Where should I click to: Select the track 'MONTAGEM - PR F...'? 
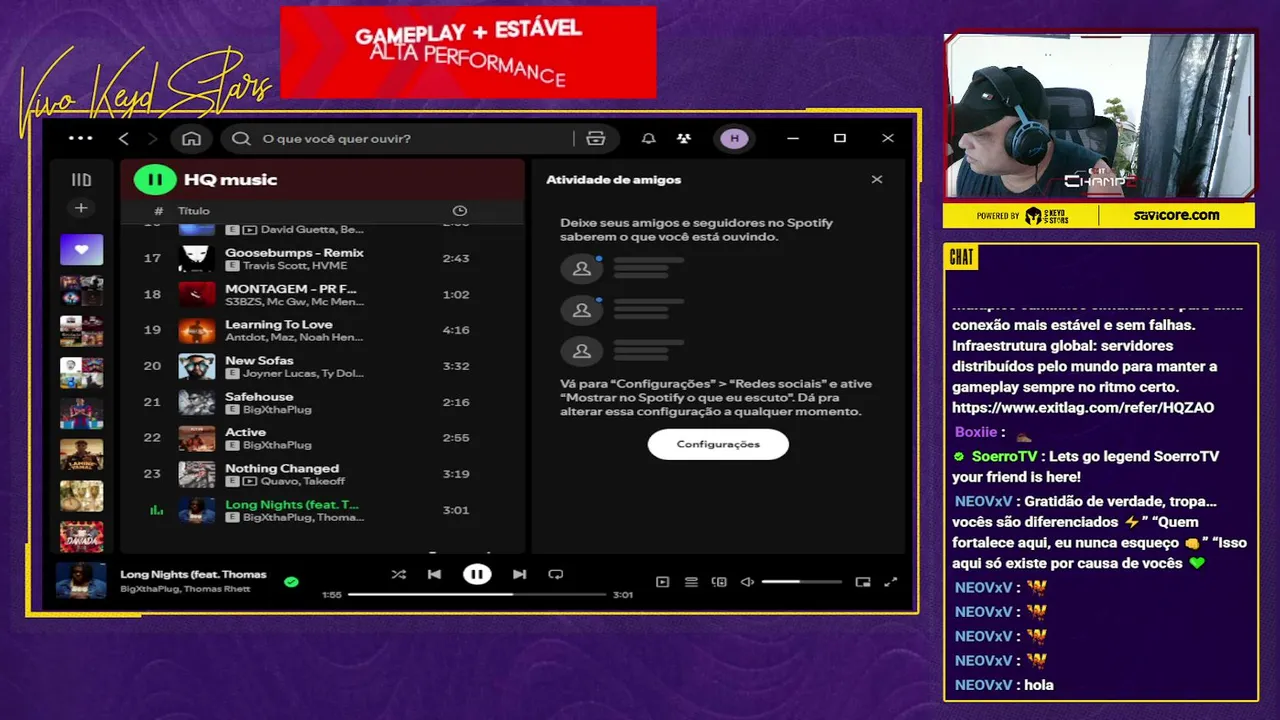(x=291, y=289)
